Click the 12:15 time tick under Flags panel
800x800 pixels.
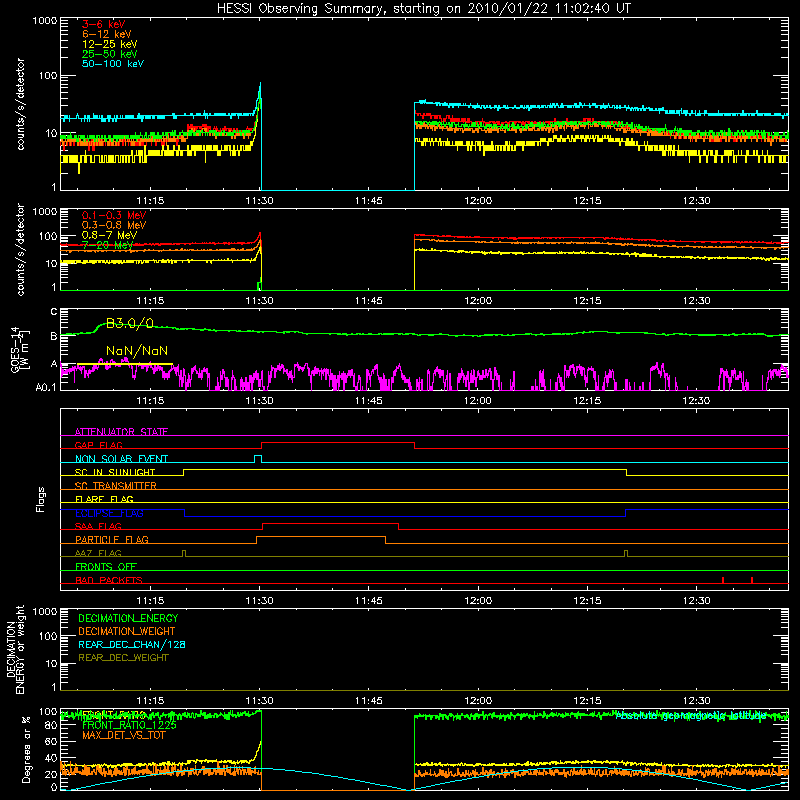click(x=587, y=601)
